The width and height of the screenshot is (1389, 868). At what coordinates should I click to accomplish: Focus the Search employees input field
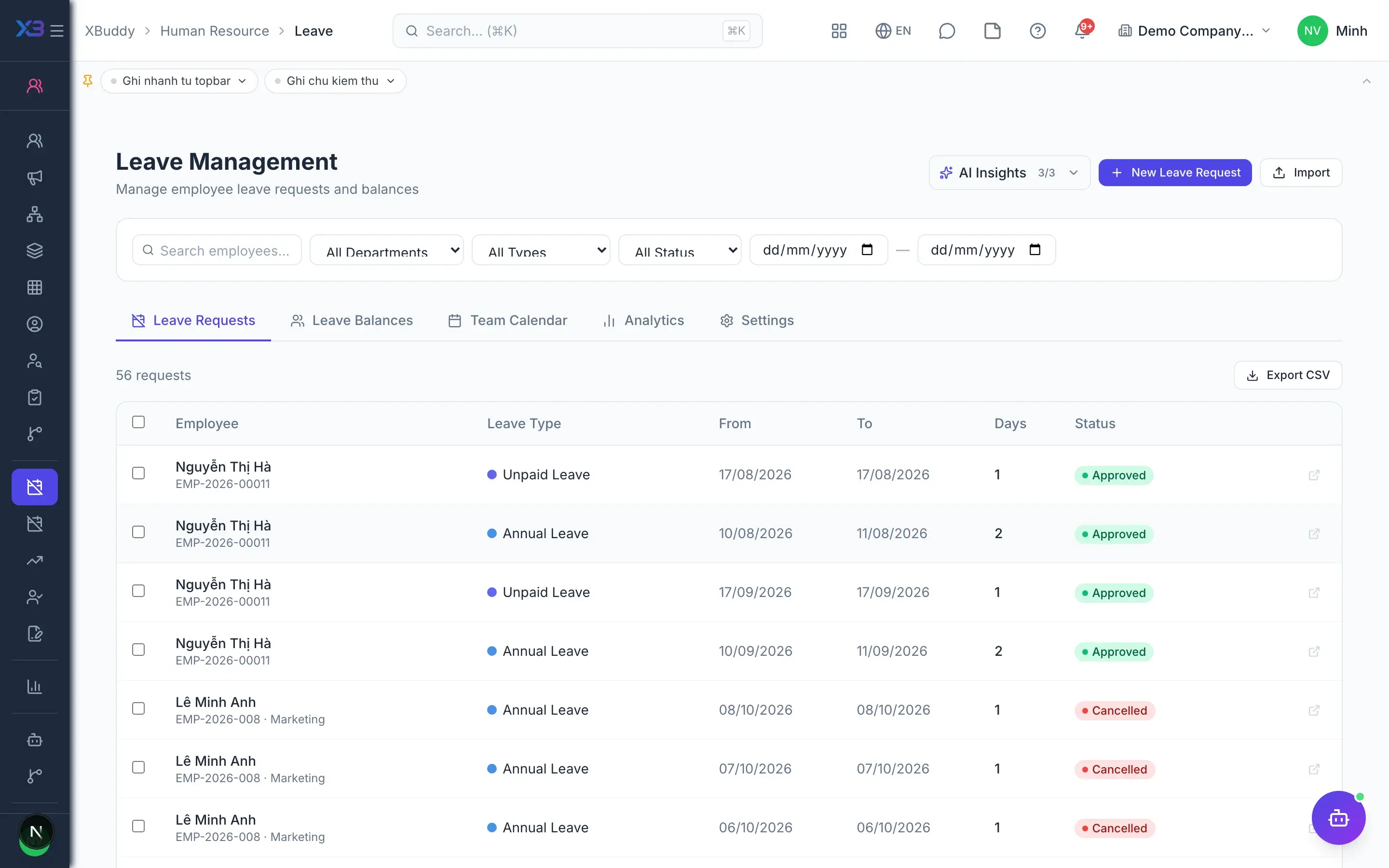217,250
